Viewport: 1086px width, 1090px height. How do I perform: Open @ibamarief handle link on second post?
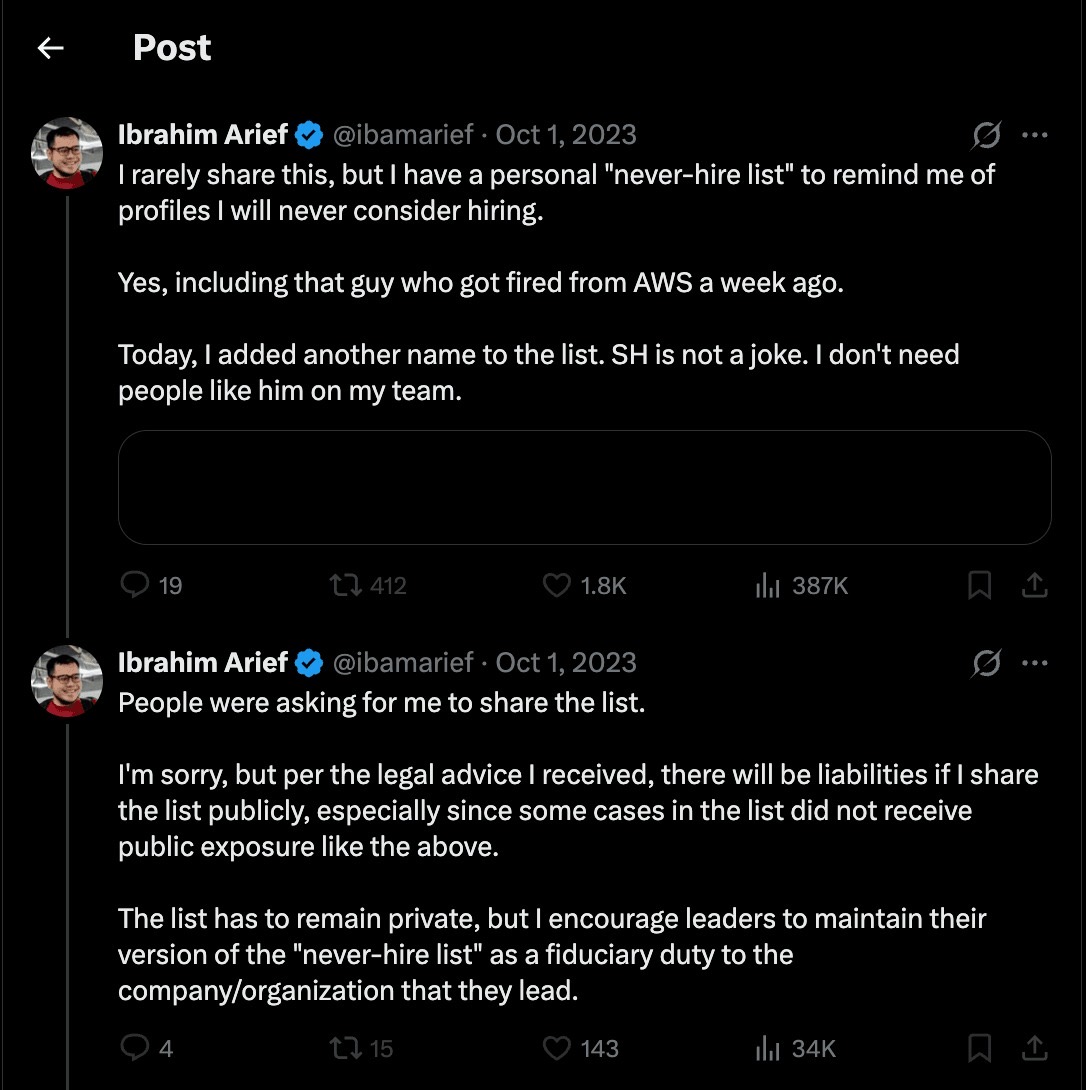click(403, 662)
